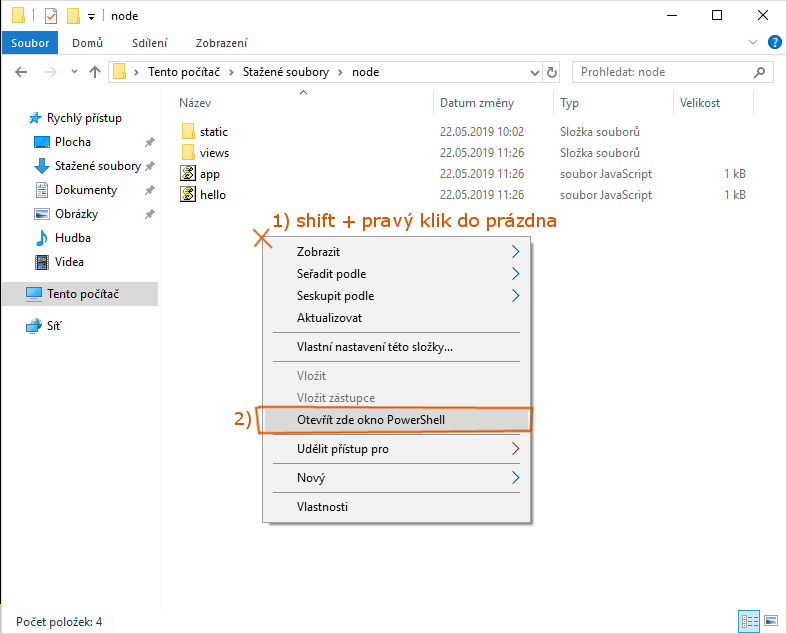Image resolution: width=787 pixels, height=634 pixels.
Task: Open the Help question mark icon
Action: [774, 43]
